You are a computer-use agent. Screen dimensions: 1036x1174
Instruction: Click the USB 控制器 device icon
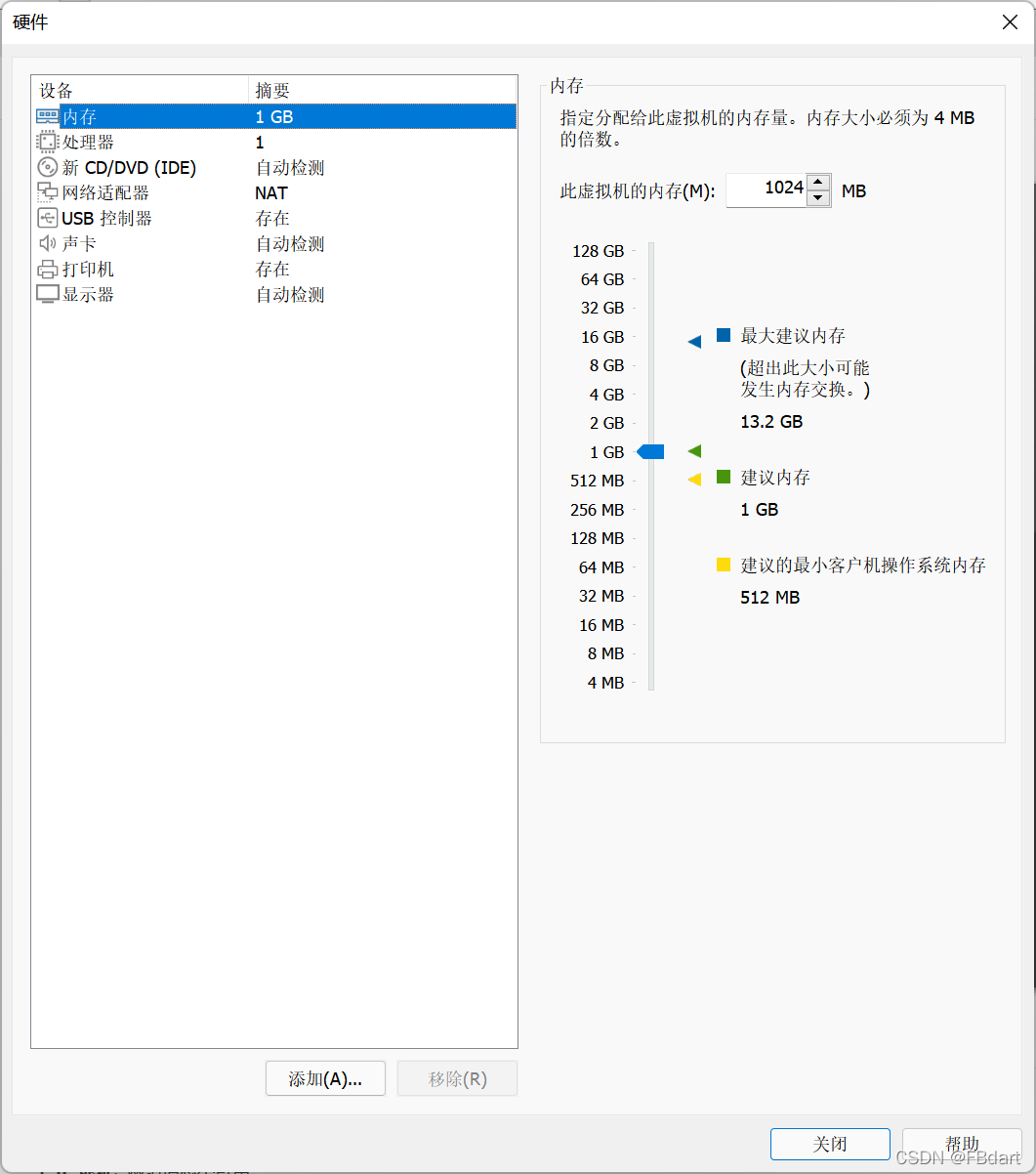click(x=47, y=218)
